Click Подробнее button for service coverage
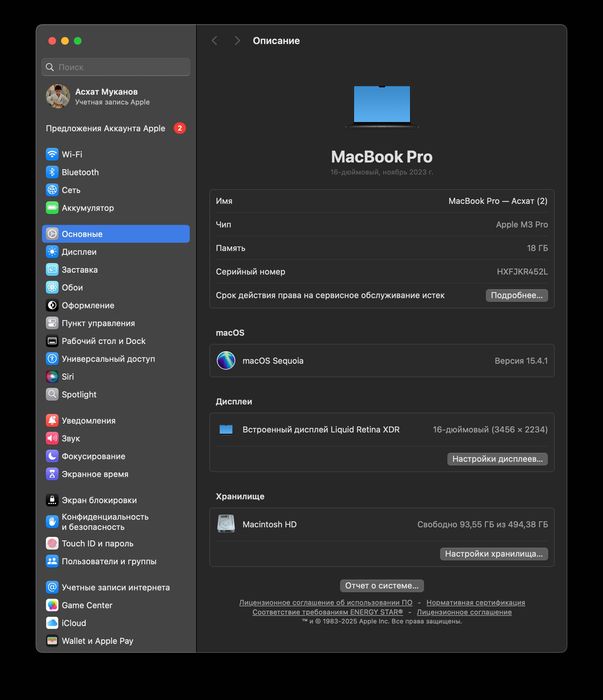The image size is (603, 700). [516, 295]
